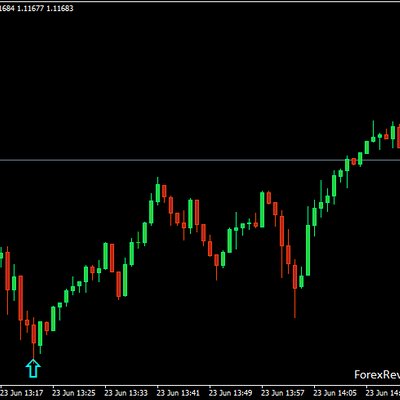Click the 23 Jun 13:33 time label
The width and height of the screenshot is (400, 400).
coord(127,392)
